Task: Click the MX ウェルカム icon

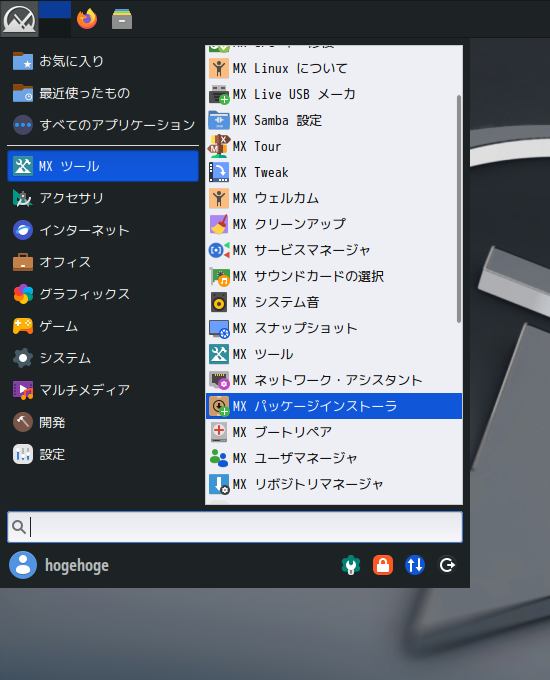Action: pos(219,198)
